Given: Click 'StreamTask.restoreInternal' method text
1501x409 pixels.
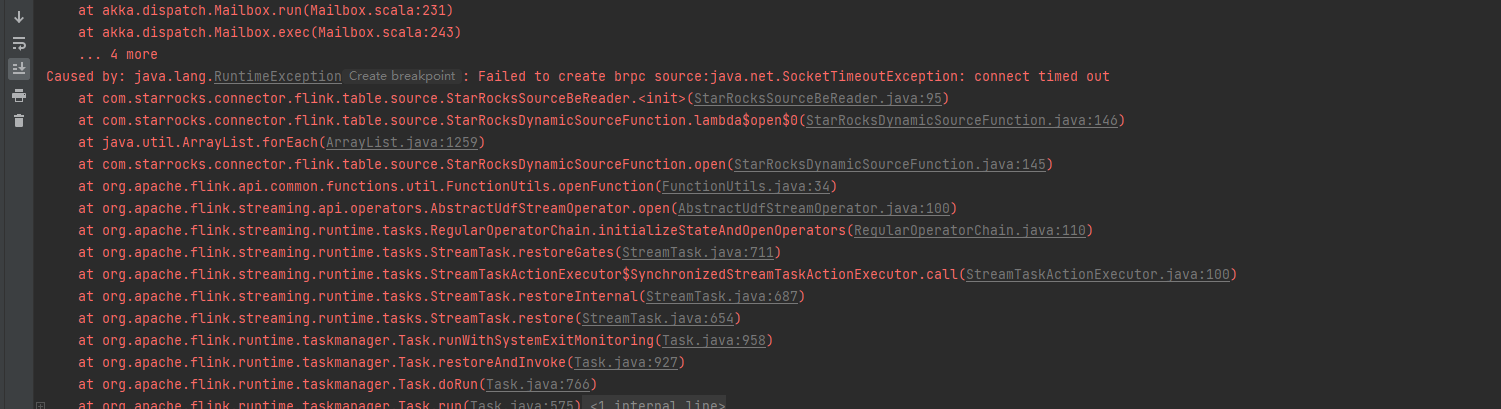Looking at the screenshot, I should pos(534,296).
